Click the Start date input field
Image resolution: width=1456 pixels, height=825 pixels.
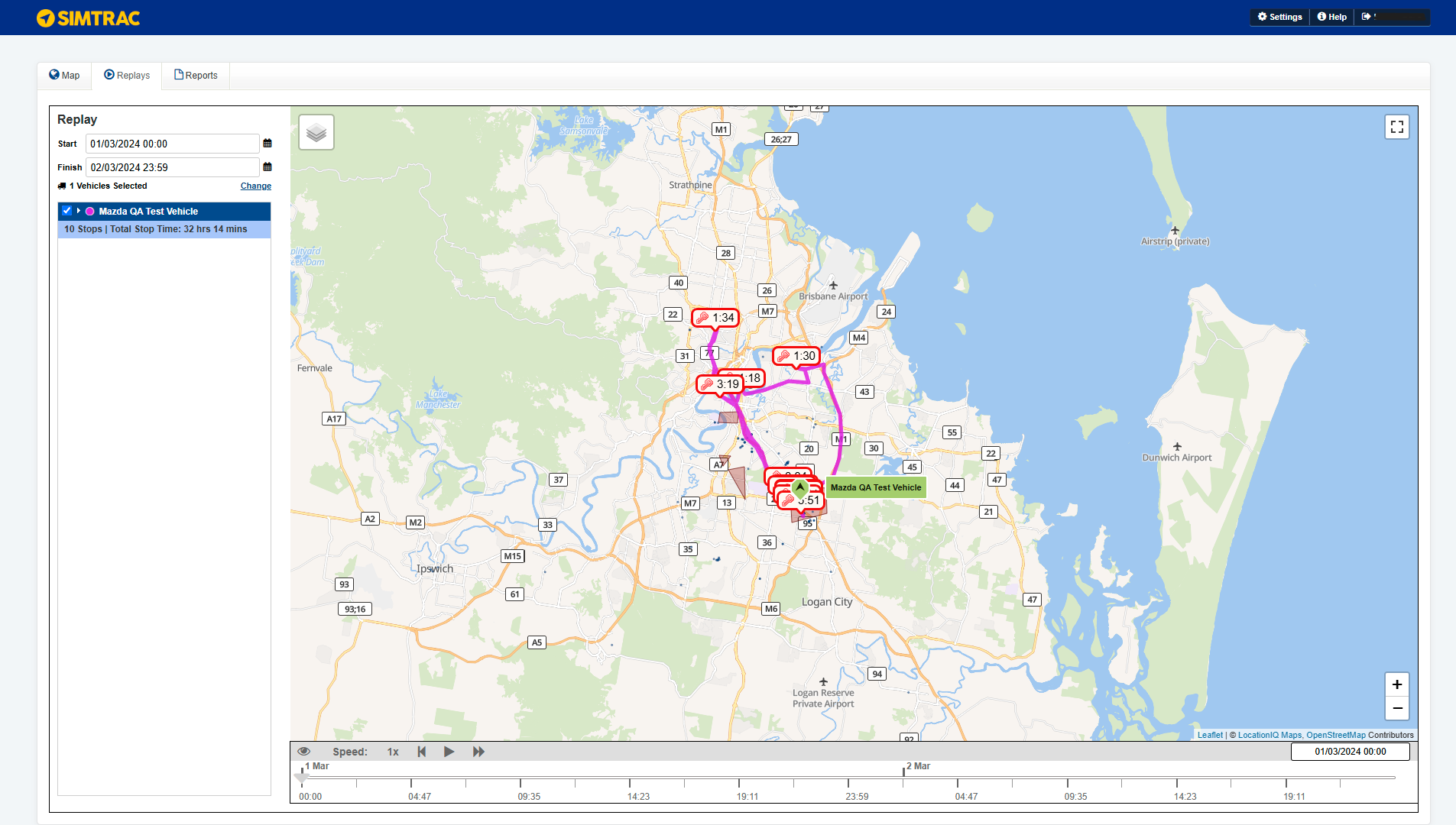[x=172, y=144]
